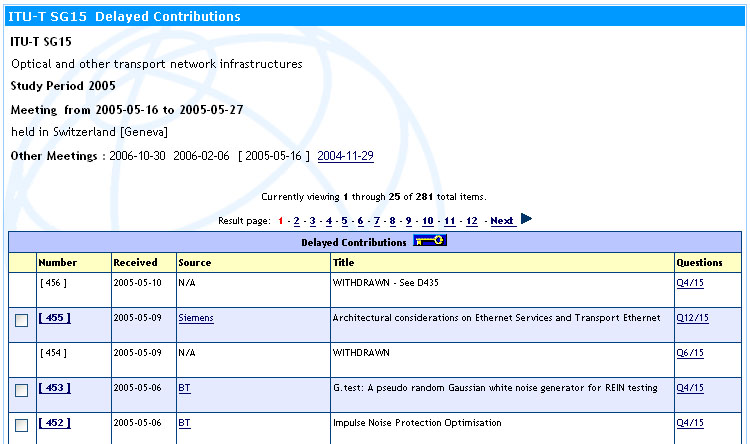Open the BT source link for contribution 453
The width and height of the screenshot is (750, 444).
point(185,388)
